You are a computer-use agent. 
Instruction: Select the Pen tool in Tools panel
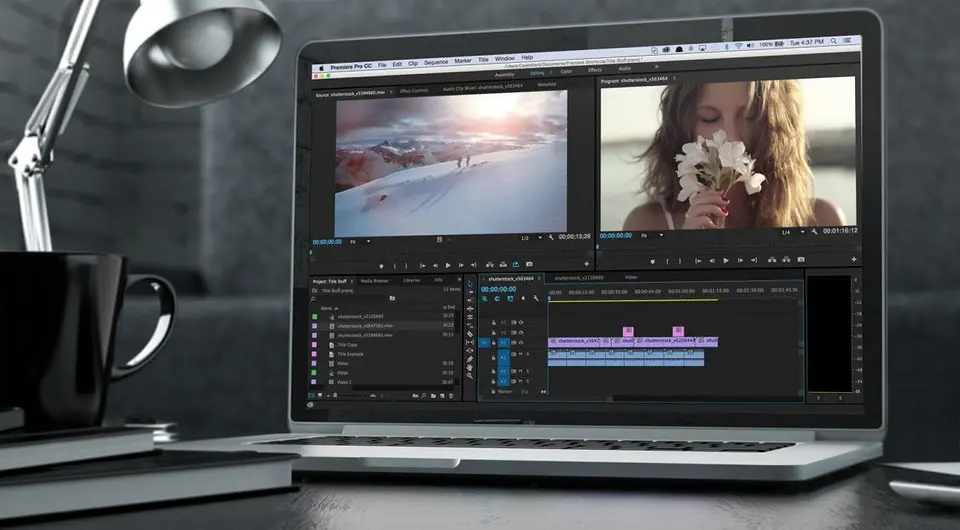click(470, 359)
